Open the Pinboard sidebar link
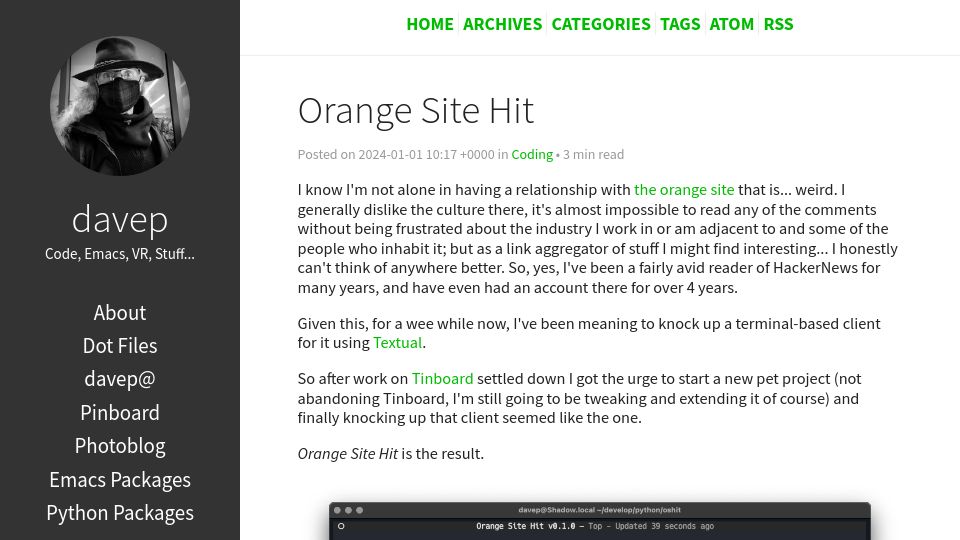 120,413
